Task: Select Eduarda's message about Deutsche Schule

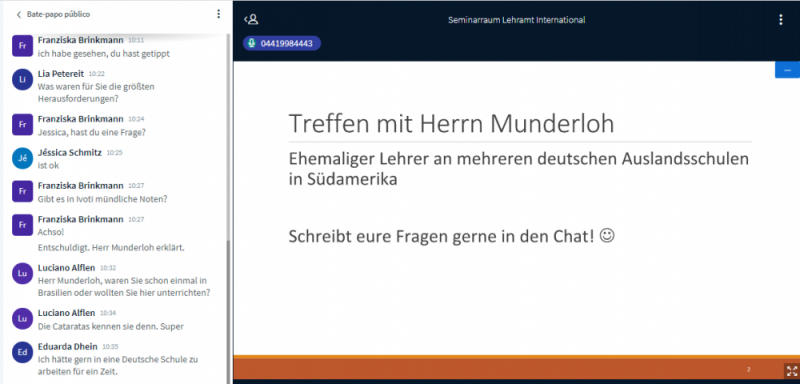Action: coord(118,366)
